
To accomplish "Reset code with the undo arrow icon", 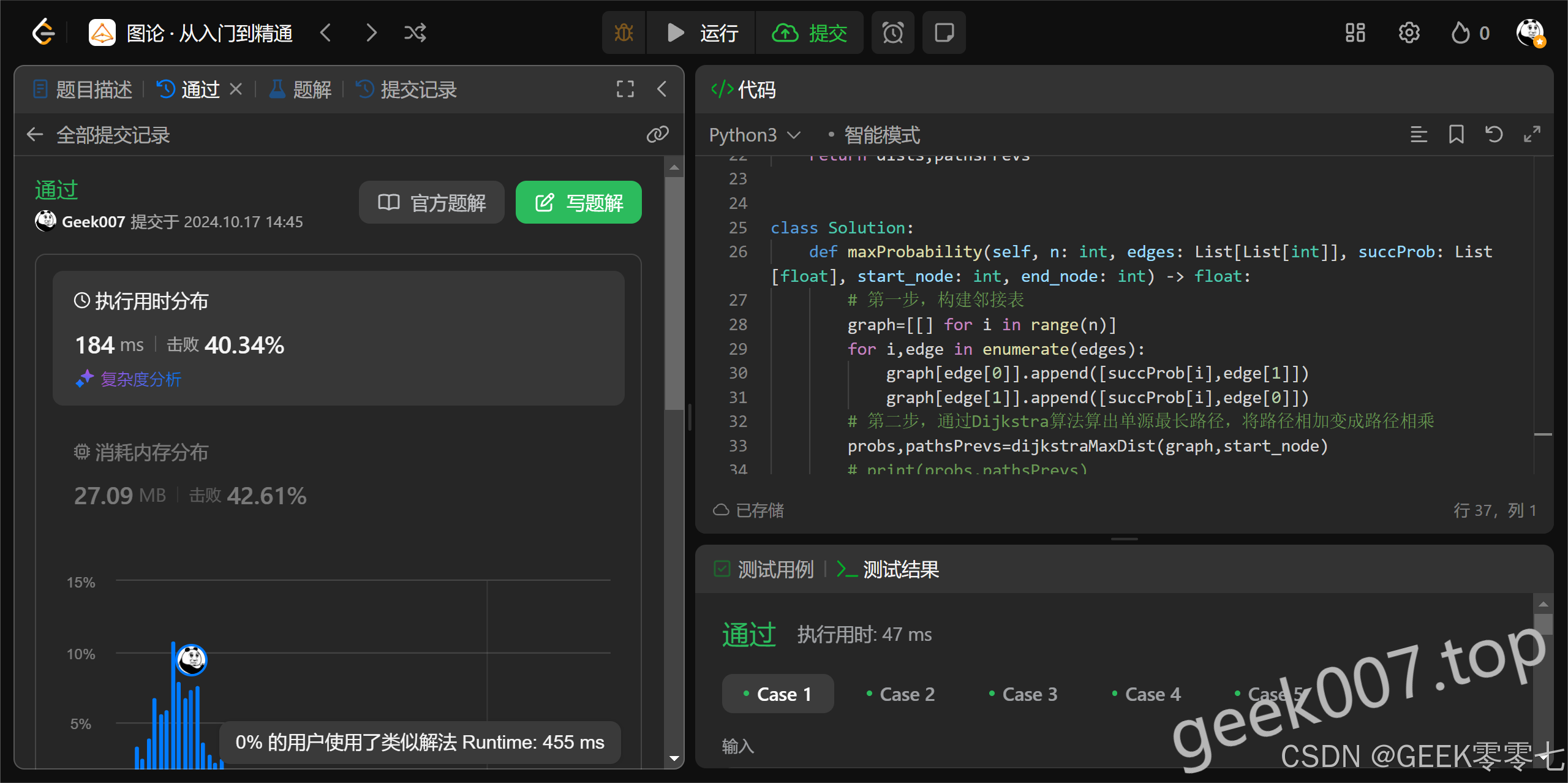I will [1494, 134].
